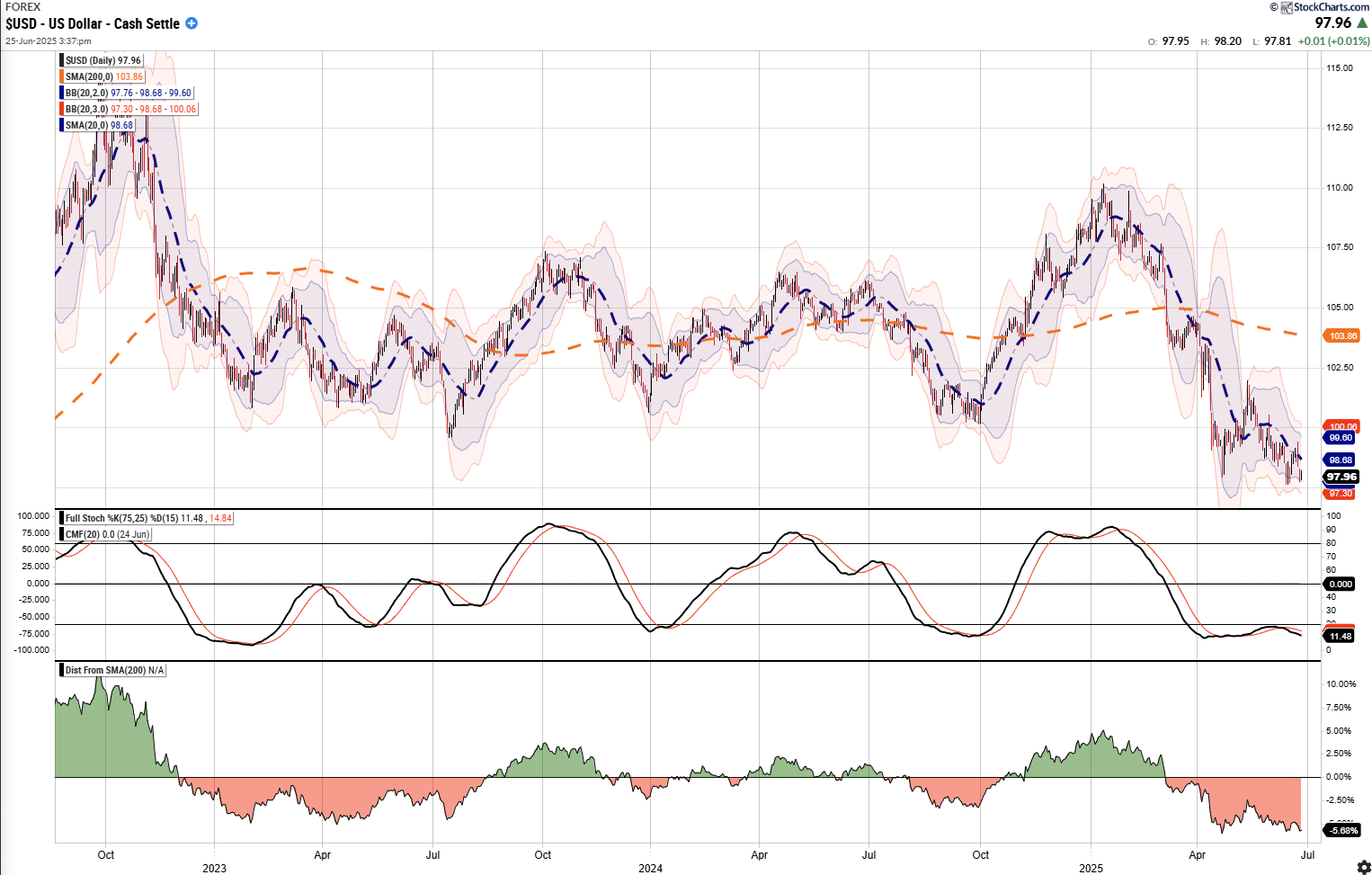The image size is (1372, 875).
Task: Click the high value H: 98.20
Action: tap(1221, 41)
